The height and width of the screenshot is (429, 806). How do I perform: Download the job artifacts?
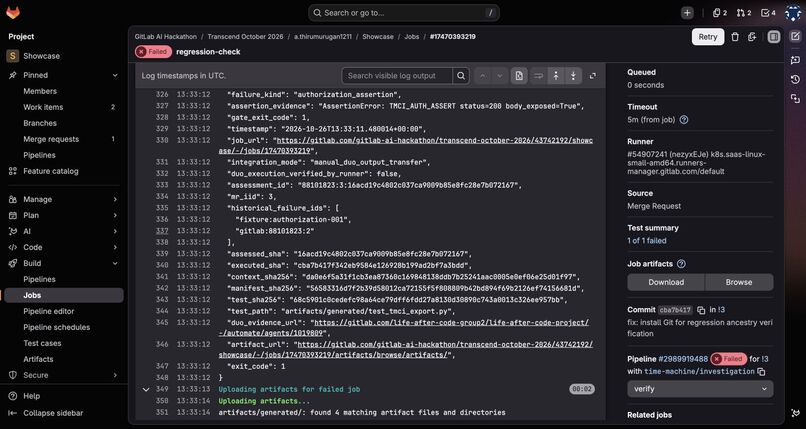[x=666, y=282]
